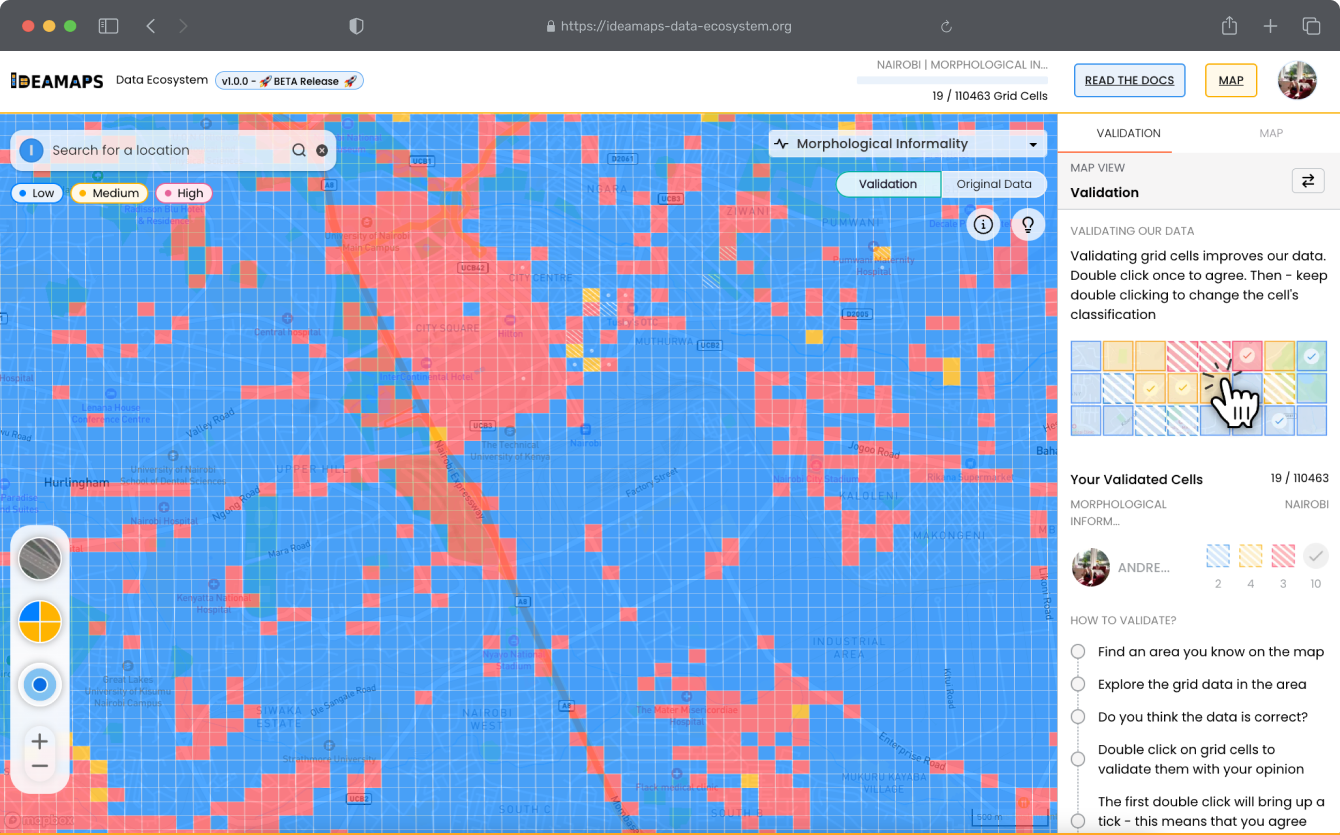Click the yellow MAP header button
This screenshot has width=1340, height=835.
pos(1230,81)
